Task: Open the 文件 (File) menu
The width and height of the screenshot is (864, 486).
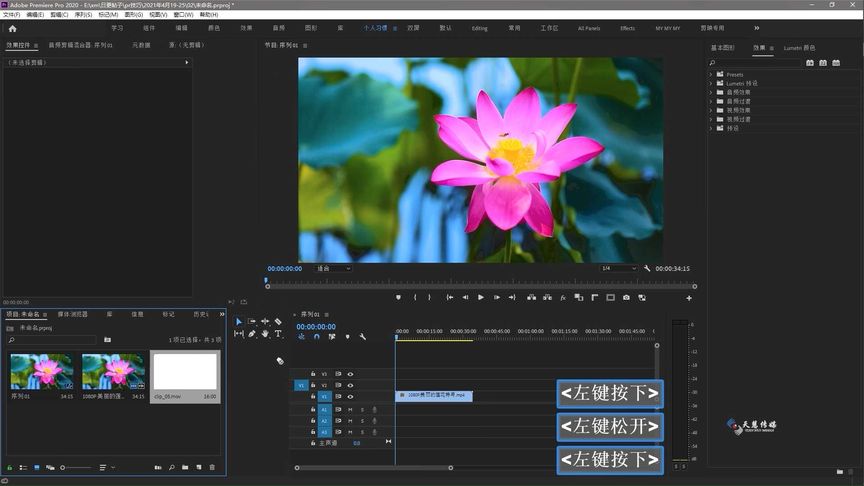Action: pyautogui.click(x=11, y=15)
